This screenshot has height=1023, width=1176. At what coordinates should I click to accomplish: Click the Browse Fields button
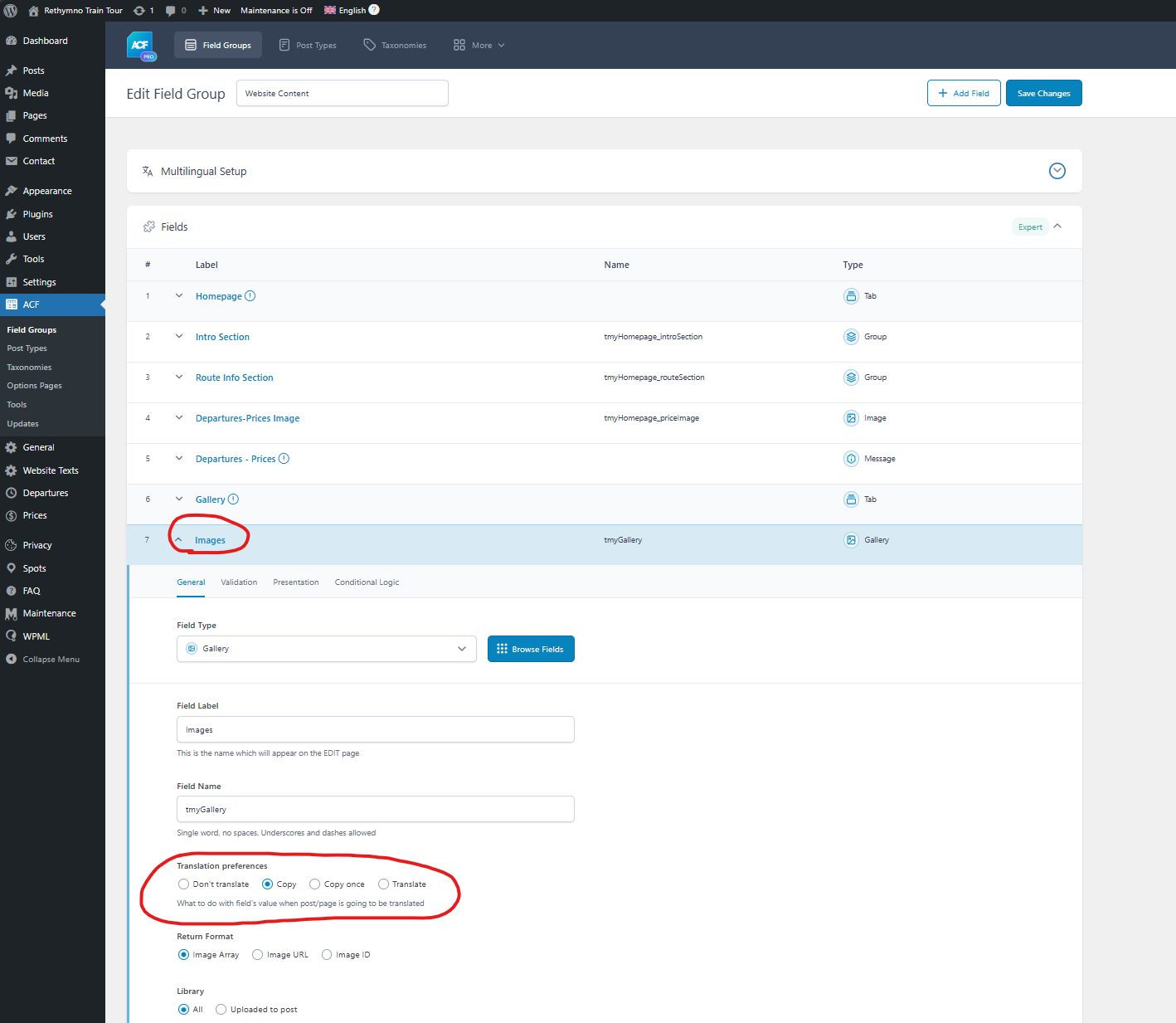coord(531,649)
